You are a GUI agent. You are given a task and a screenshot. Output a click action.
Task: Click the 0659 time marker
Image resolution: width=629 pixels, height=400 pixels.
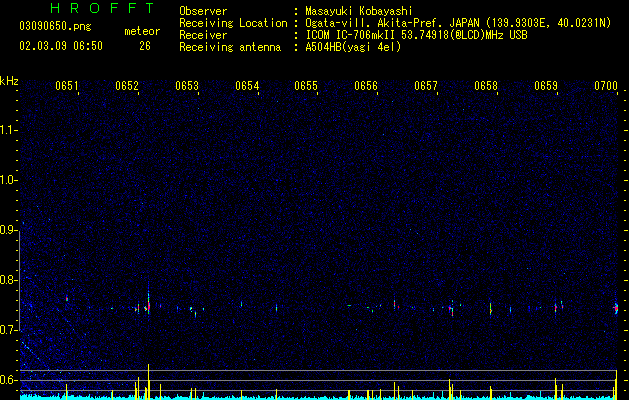[x=546, y=86]
